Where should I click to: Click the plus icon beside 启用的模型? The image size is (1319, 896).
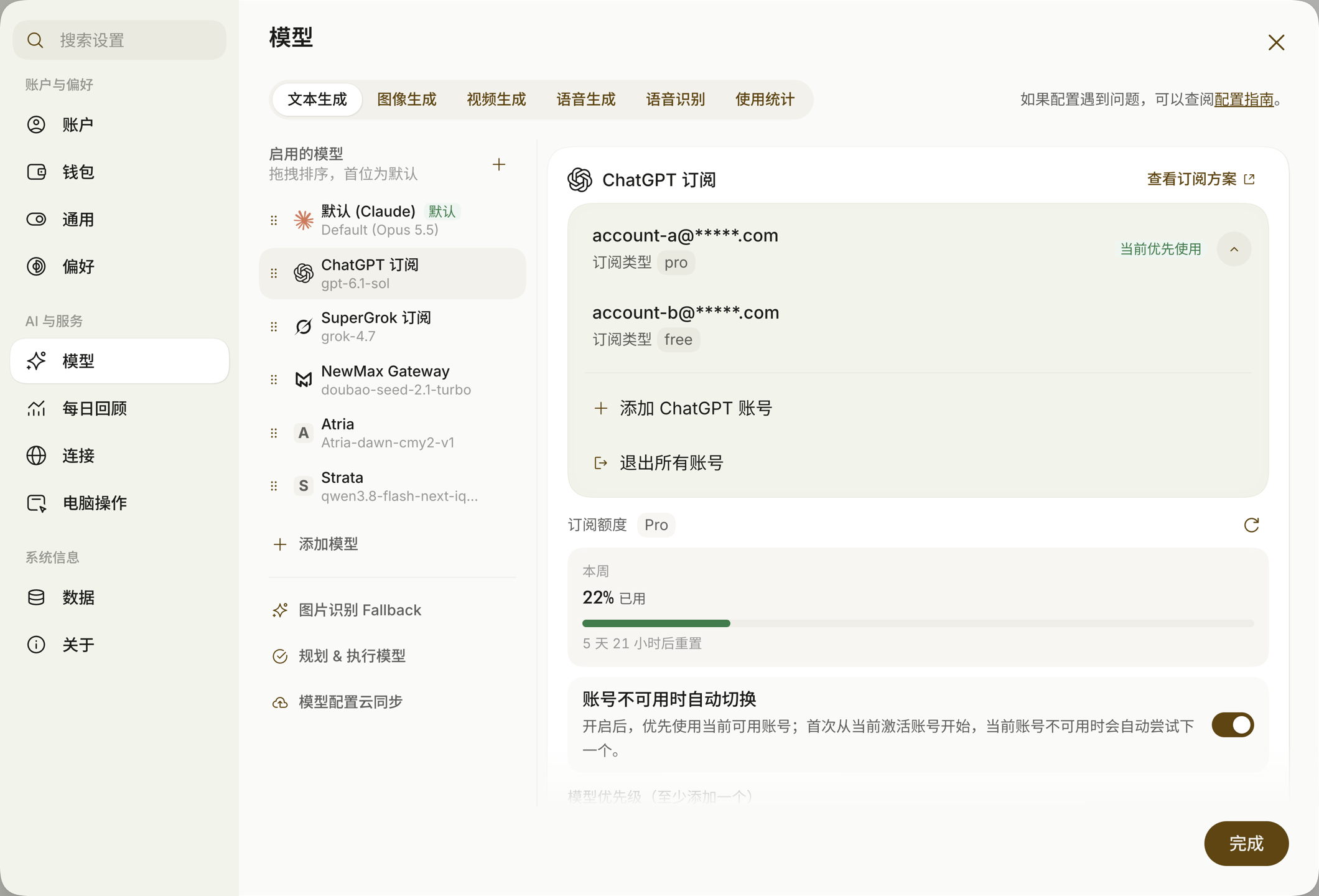(499, 164)
